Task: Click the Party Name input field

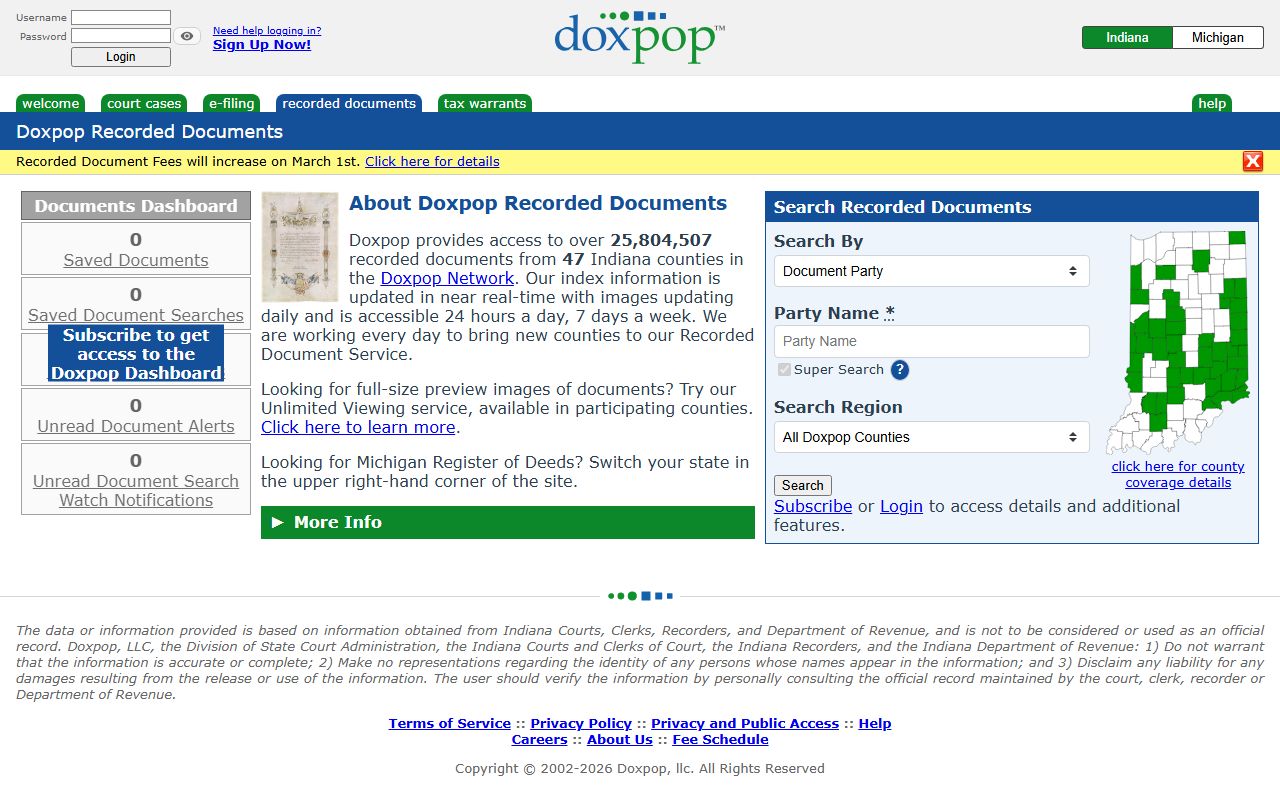Action: coord(931,341)
